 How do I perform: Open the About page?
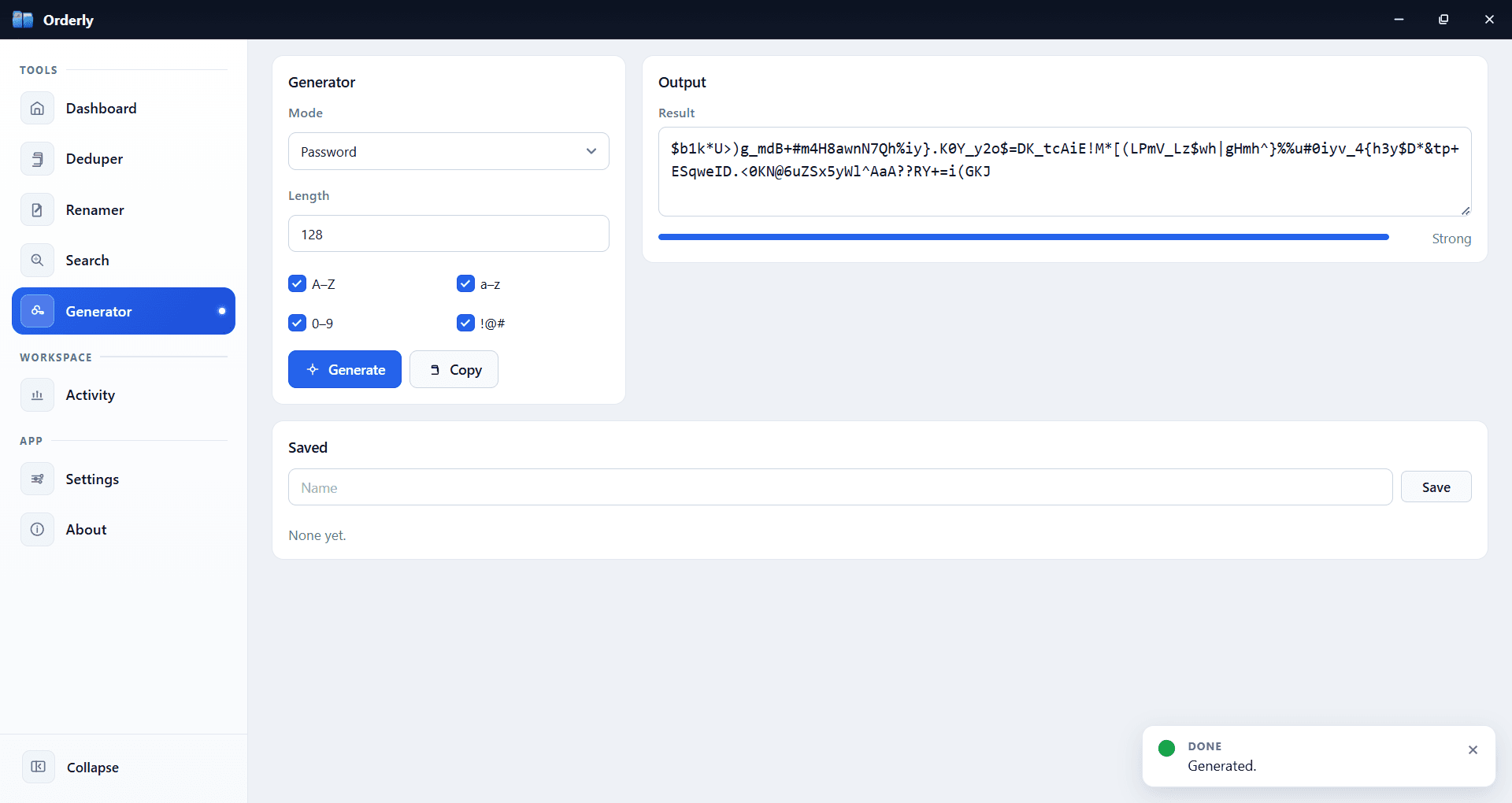tap(124, 530)
